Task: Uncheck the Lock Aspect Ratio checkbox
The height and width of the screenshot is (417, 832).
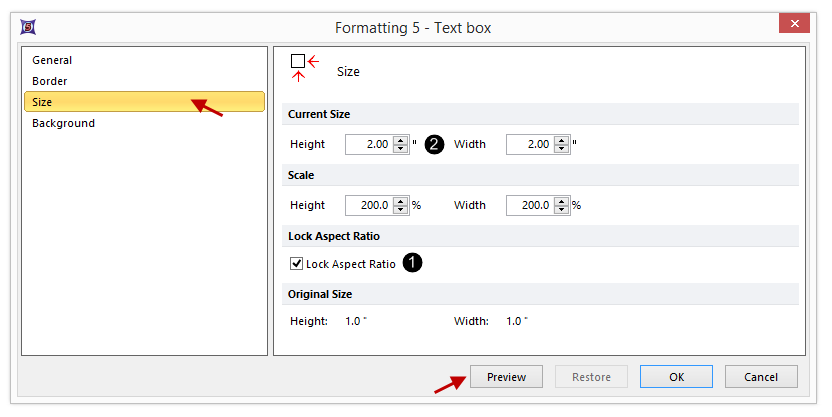Action: click(296, 264)
